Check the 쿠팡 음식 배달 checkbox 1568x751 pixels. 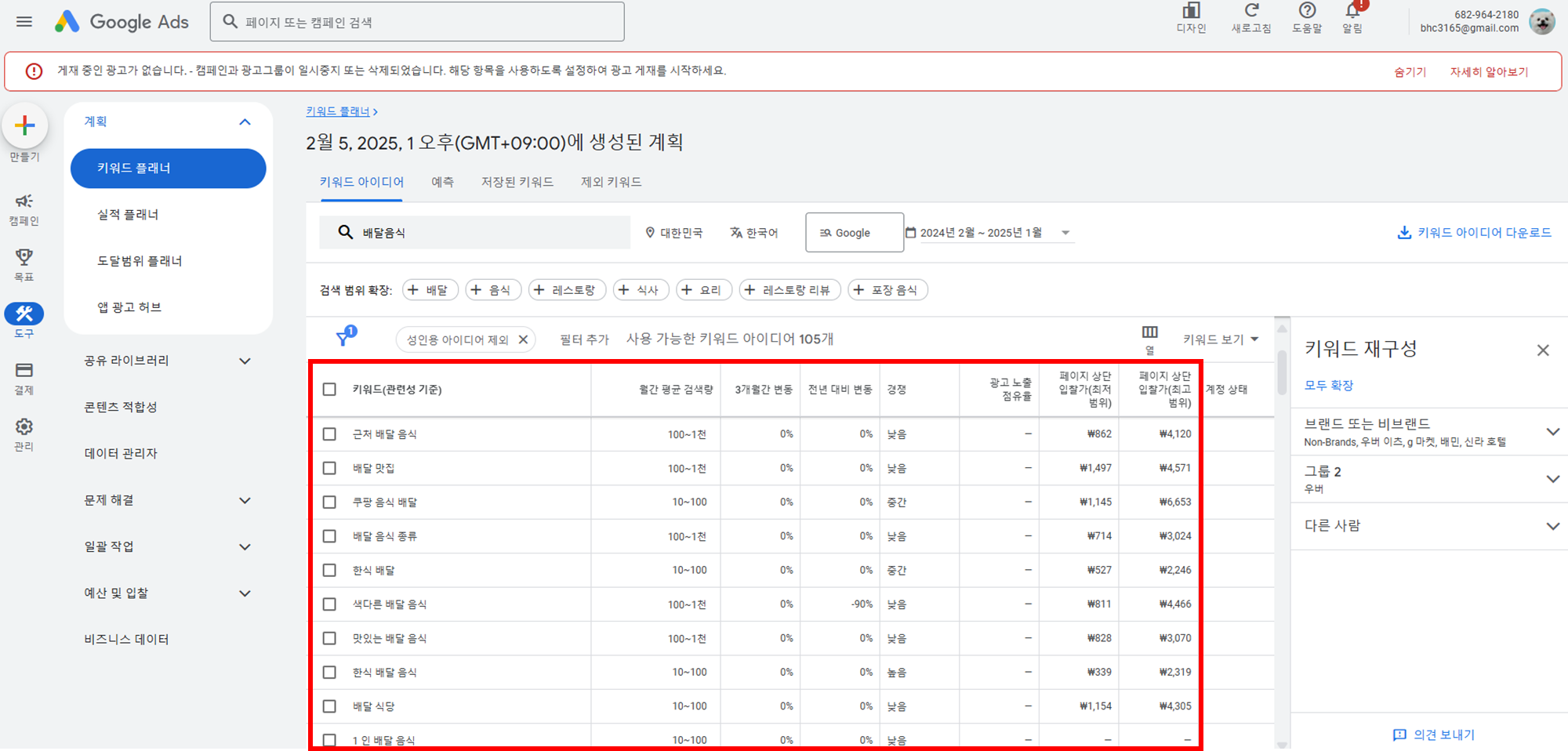329,502
